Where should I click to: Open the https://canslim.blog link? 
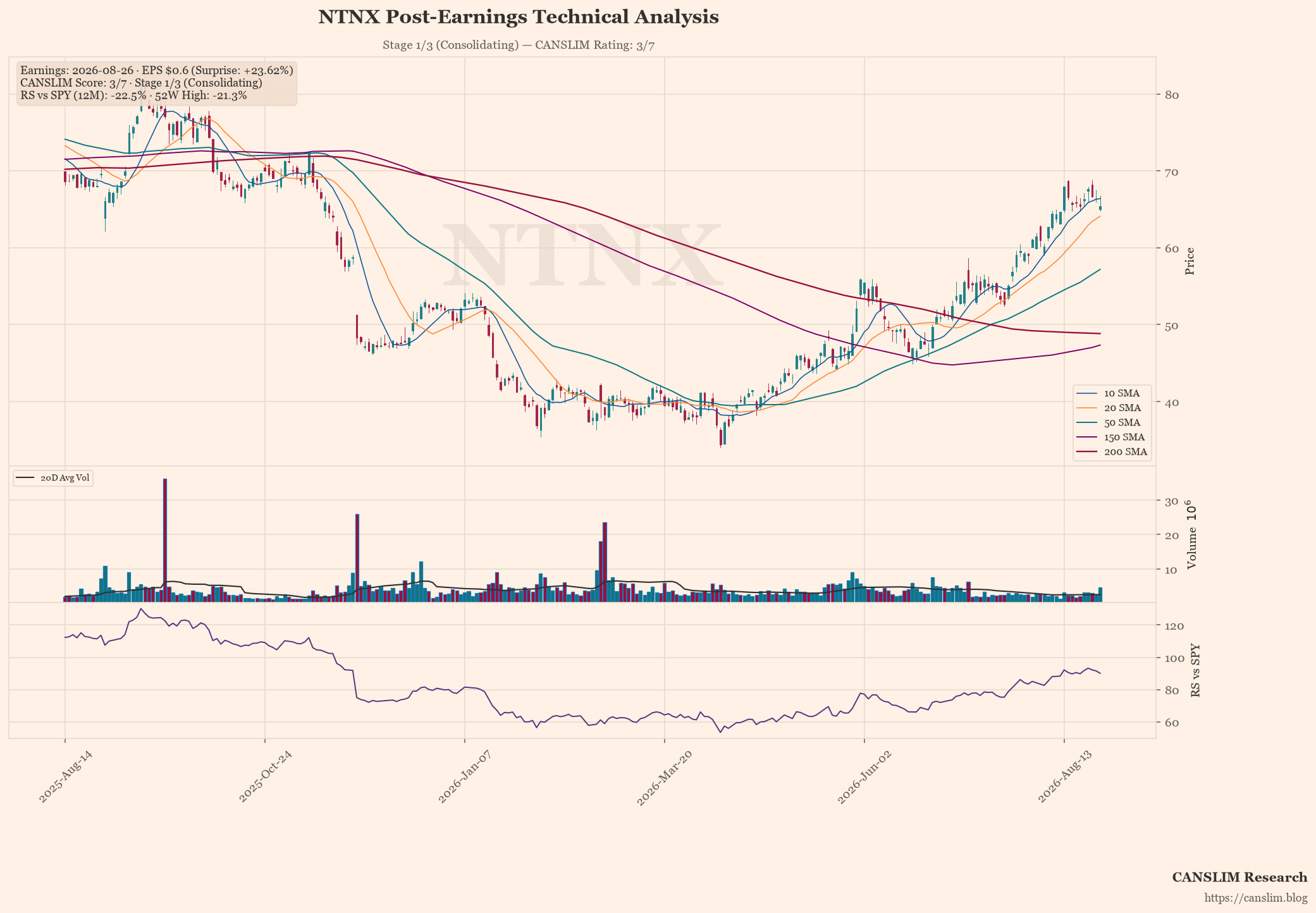click(x=1256, y=898)
